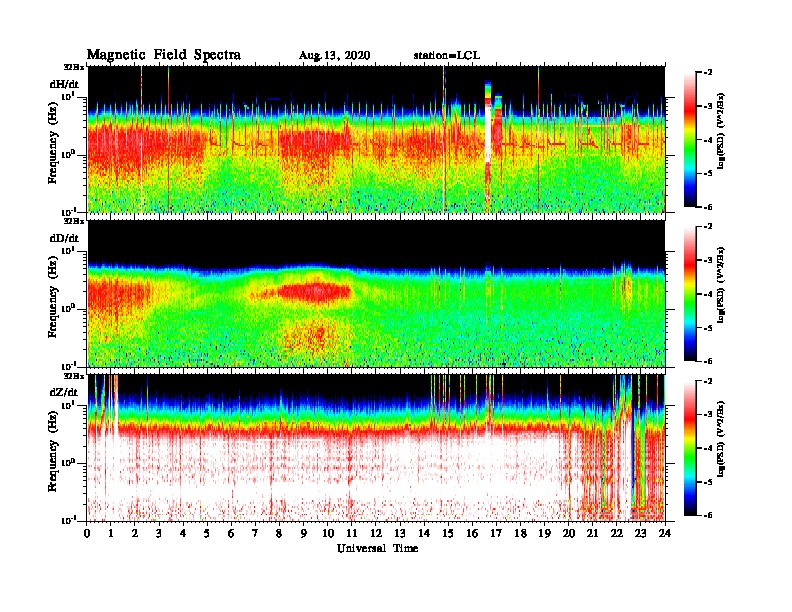The image size is (792, 612).
Task: Click the 10^-1 frequency tick of the dZ/dt panel
Action: pos(68,520)
